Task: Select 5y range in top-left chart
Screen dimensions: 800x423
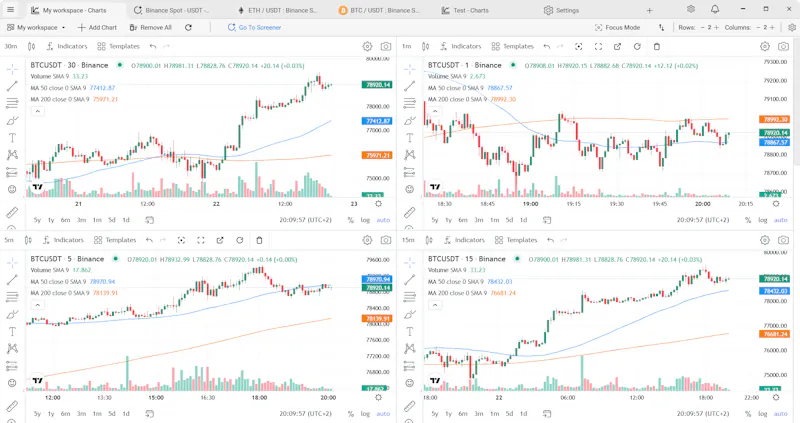Action: (37, 220)
